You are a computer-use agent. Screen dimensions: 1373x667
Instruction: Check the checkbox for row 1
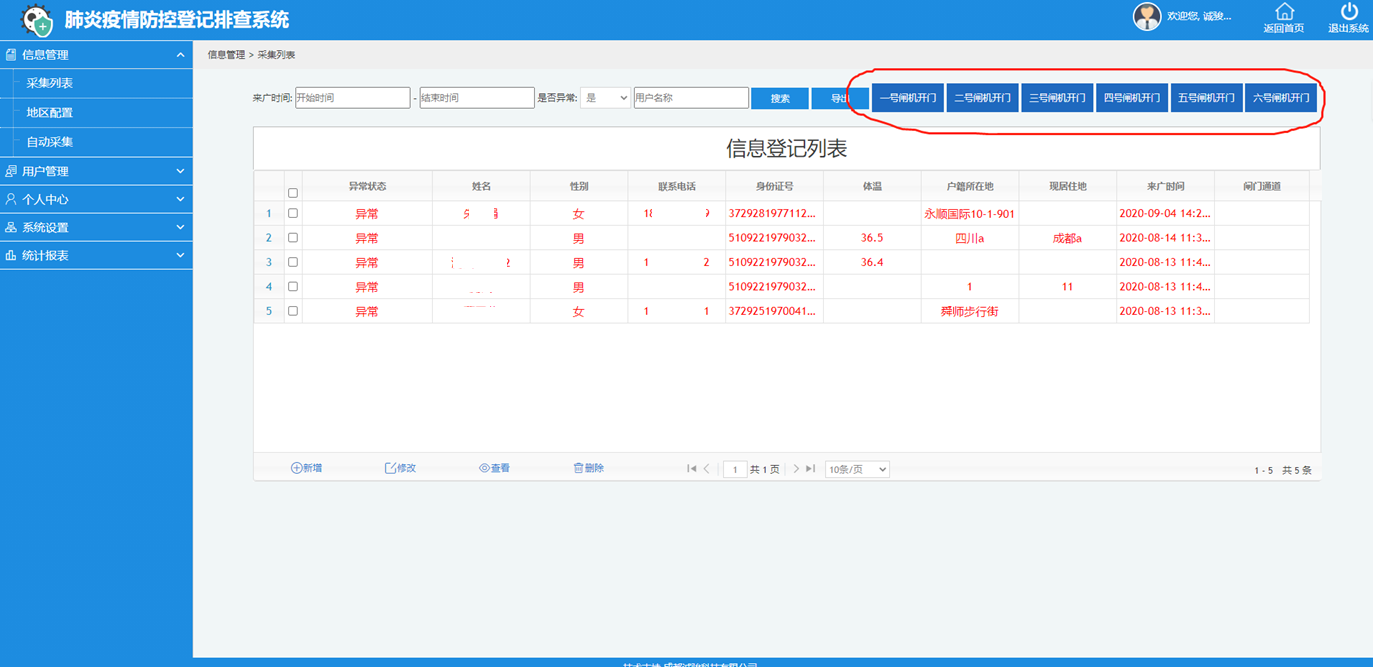(x=293, y=213)
